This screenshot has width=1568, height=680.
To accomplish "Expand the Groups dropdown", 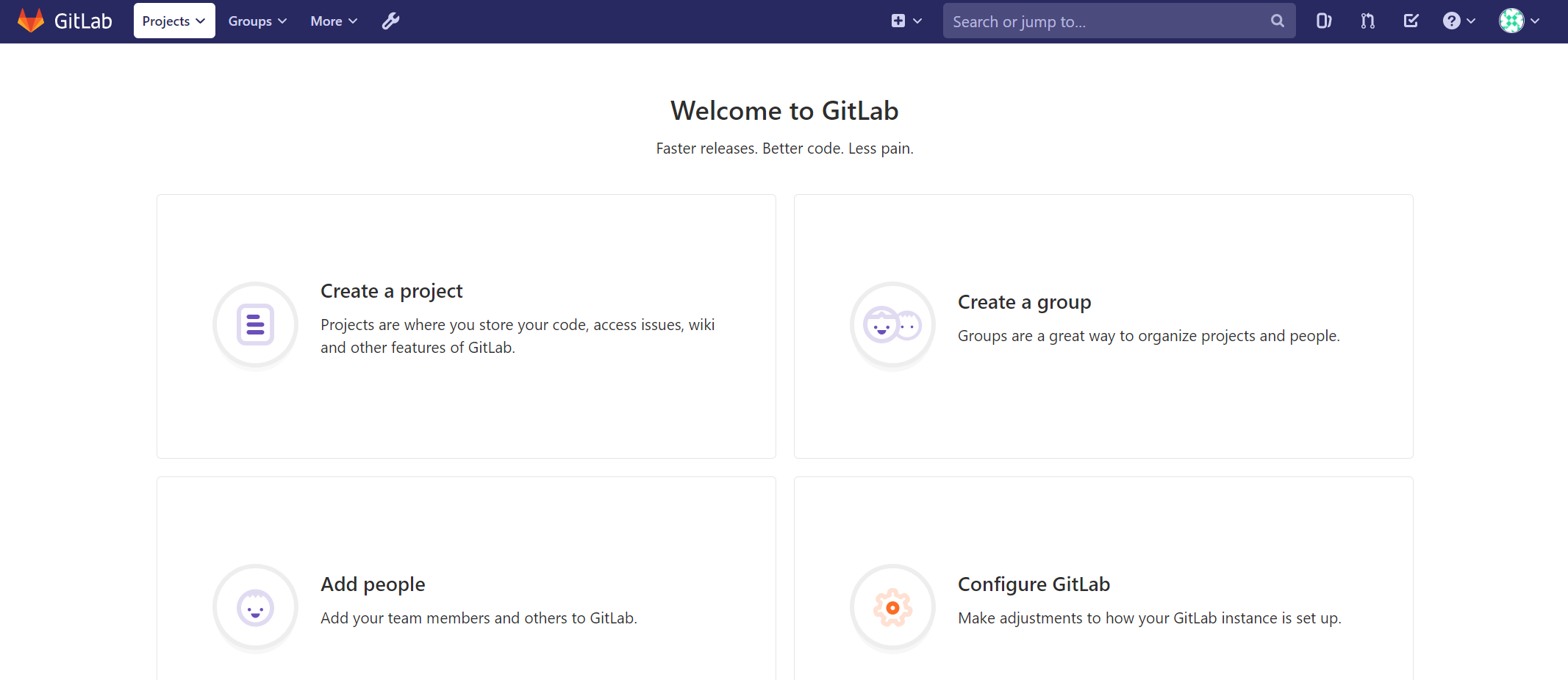I will coord(257,21).
